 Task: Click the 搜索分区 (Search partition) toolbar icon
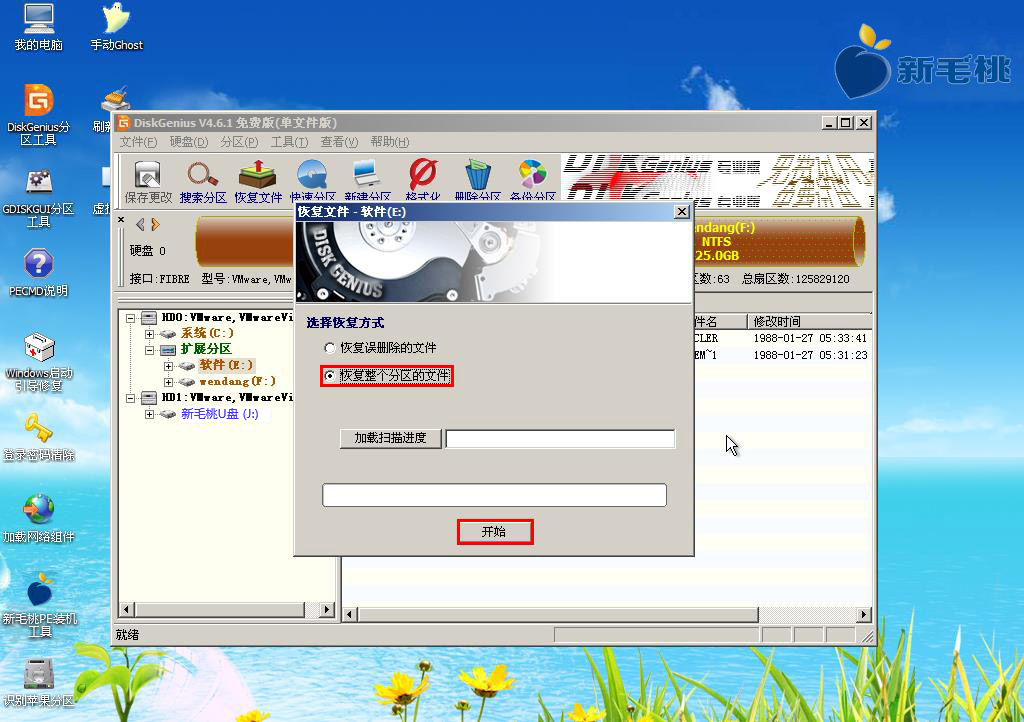point(203,181)
